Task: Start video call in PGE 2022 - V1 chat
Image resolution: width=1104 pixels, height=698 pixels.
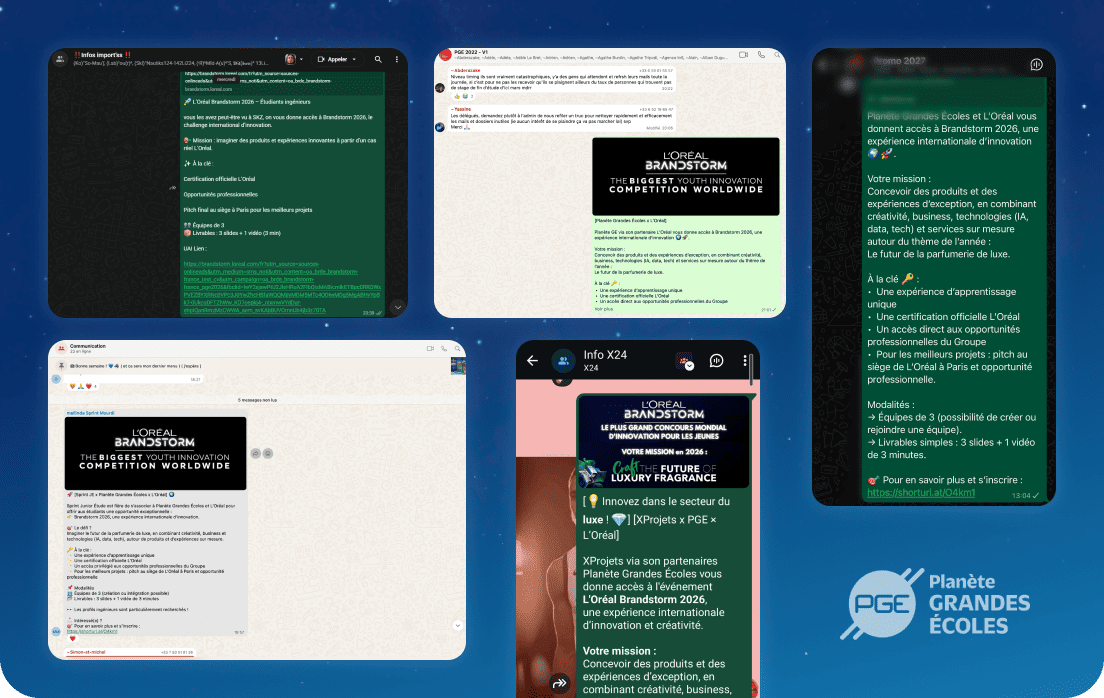Action: click(x=744, y=54)
